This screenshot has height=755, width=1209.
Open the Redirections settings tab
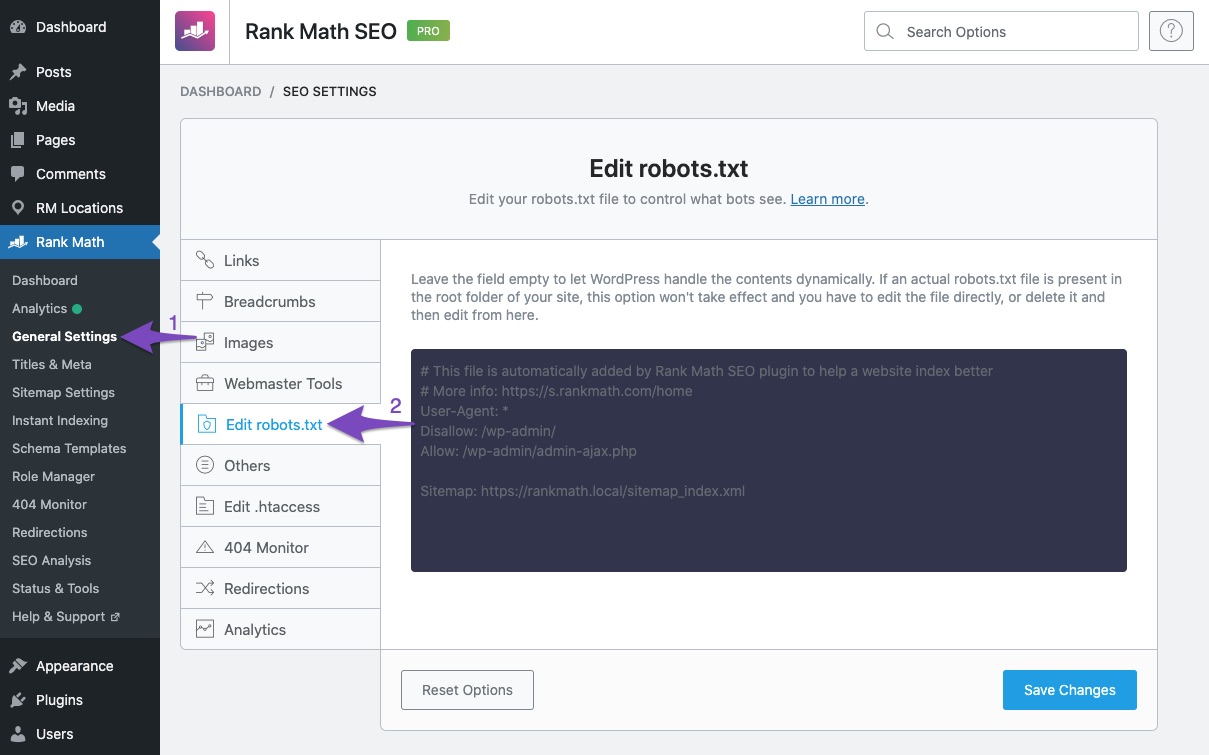[280, 588]
